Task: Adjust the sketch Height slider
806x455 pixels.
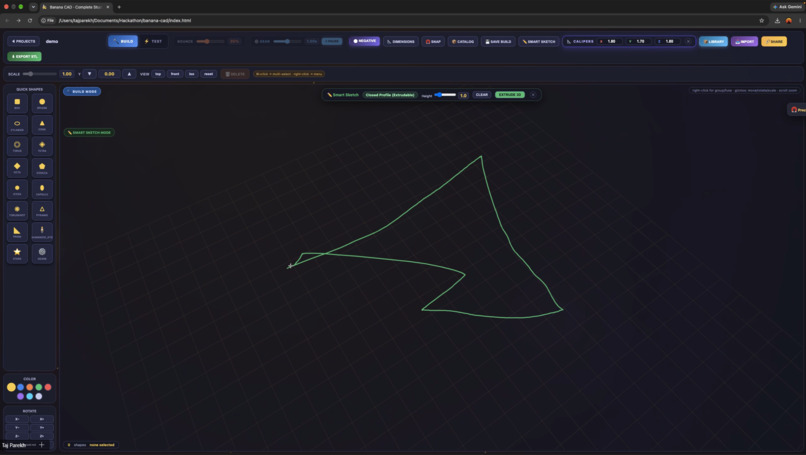Action: coord(445,95)
